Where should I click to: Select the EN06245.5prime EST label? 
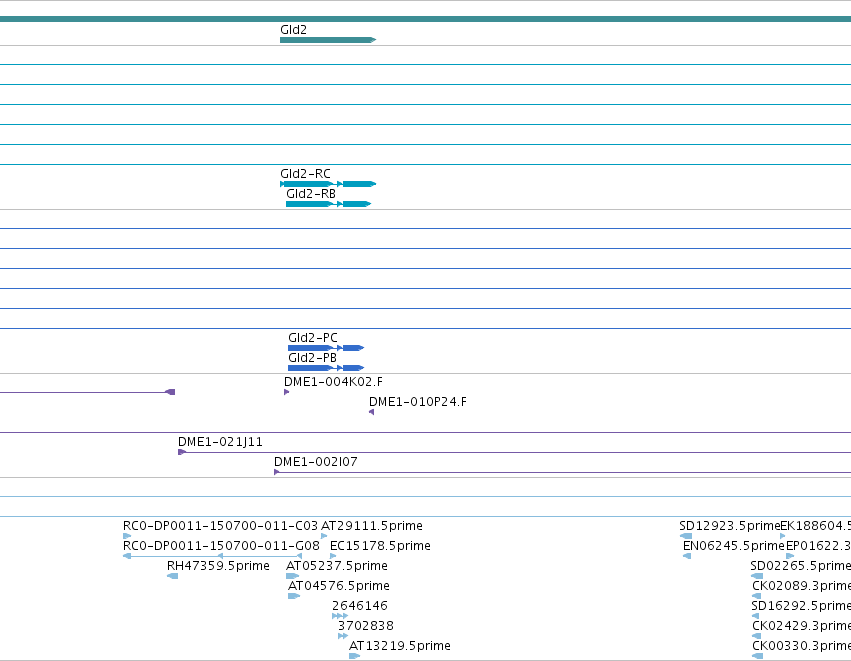pos(734,546)
